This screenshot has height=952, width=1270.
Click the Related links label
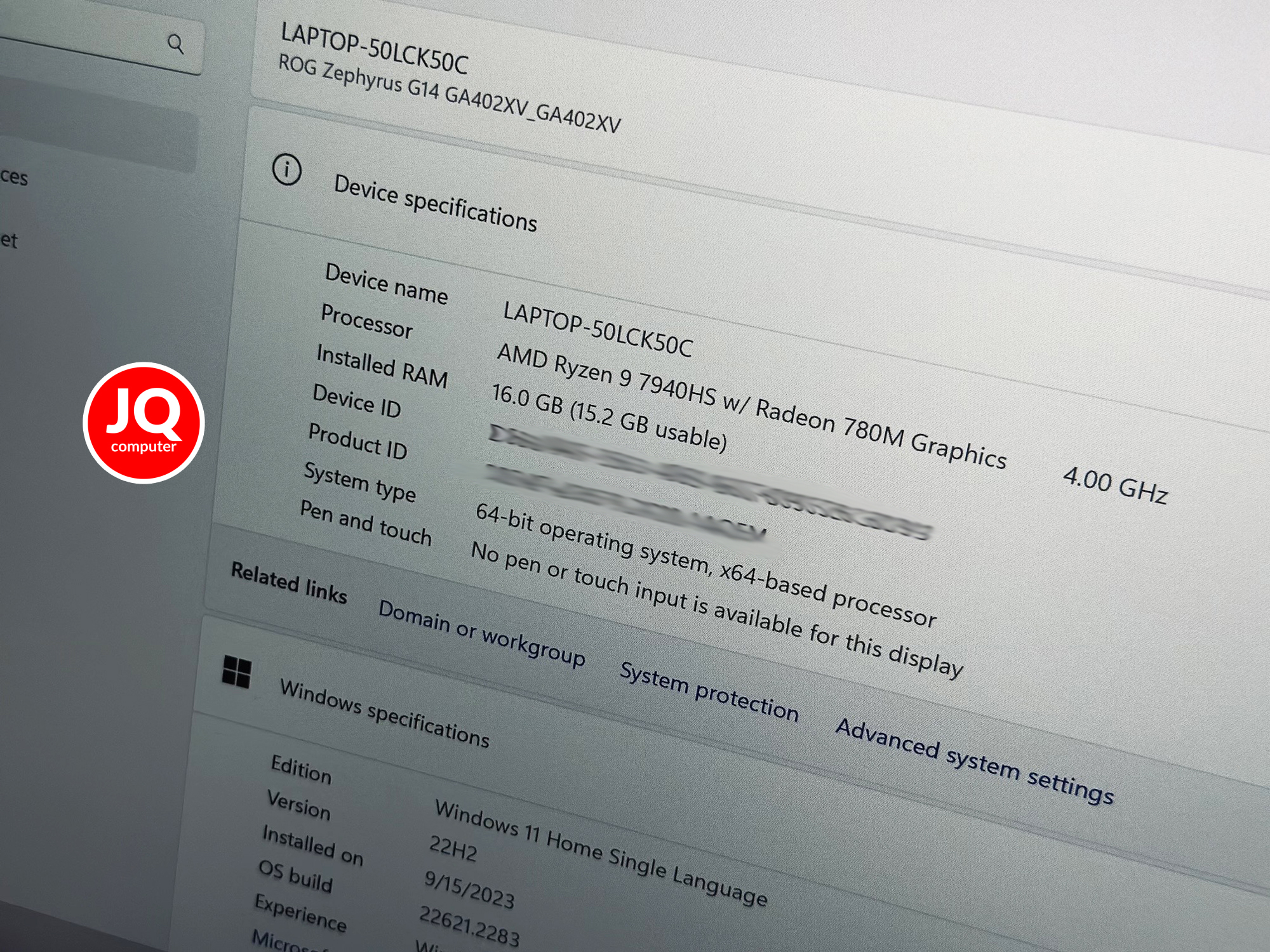coord(289,582)
